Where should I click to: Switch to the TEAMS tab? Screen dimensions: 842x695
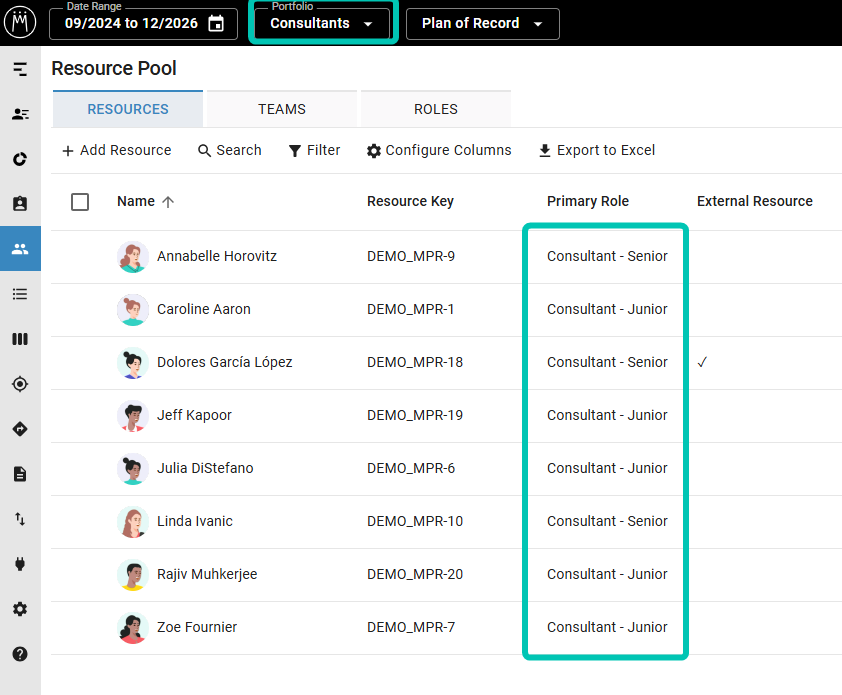point(282,109)
